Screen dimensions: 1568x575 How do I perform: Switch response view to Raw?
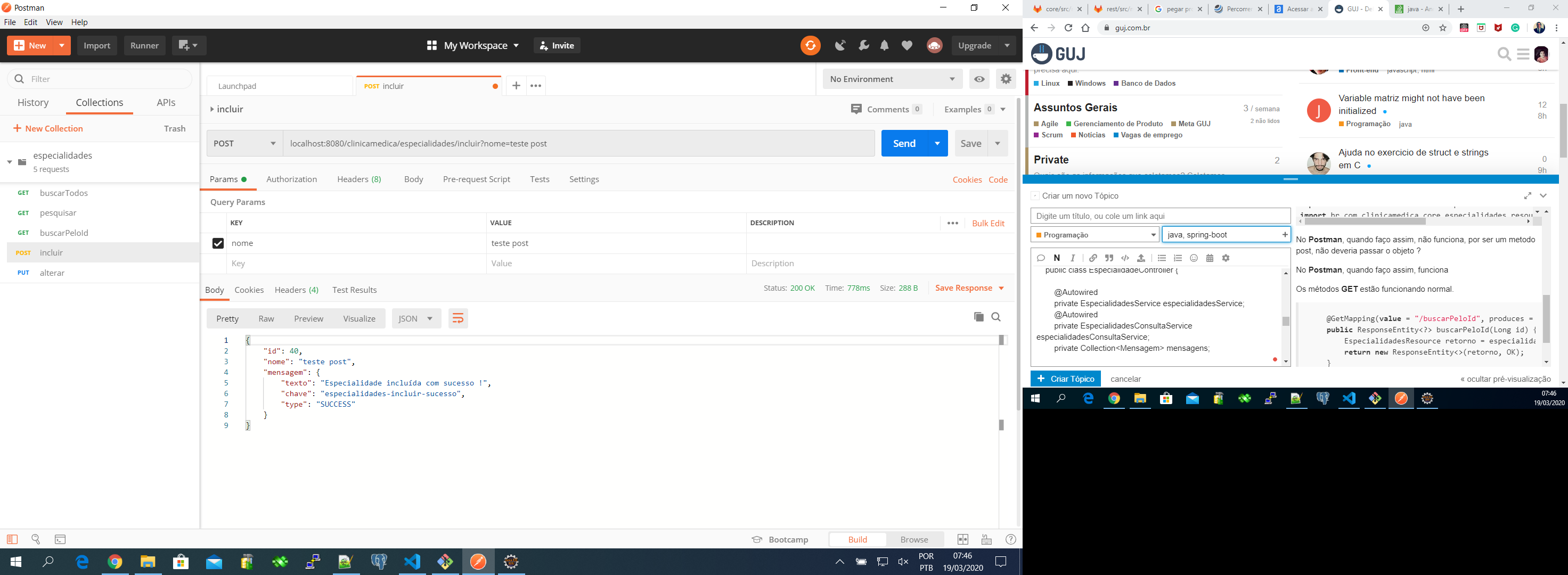pos(266,319)
